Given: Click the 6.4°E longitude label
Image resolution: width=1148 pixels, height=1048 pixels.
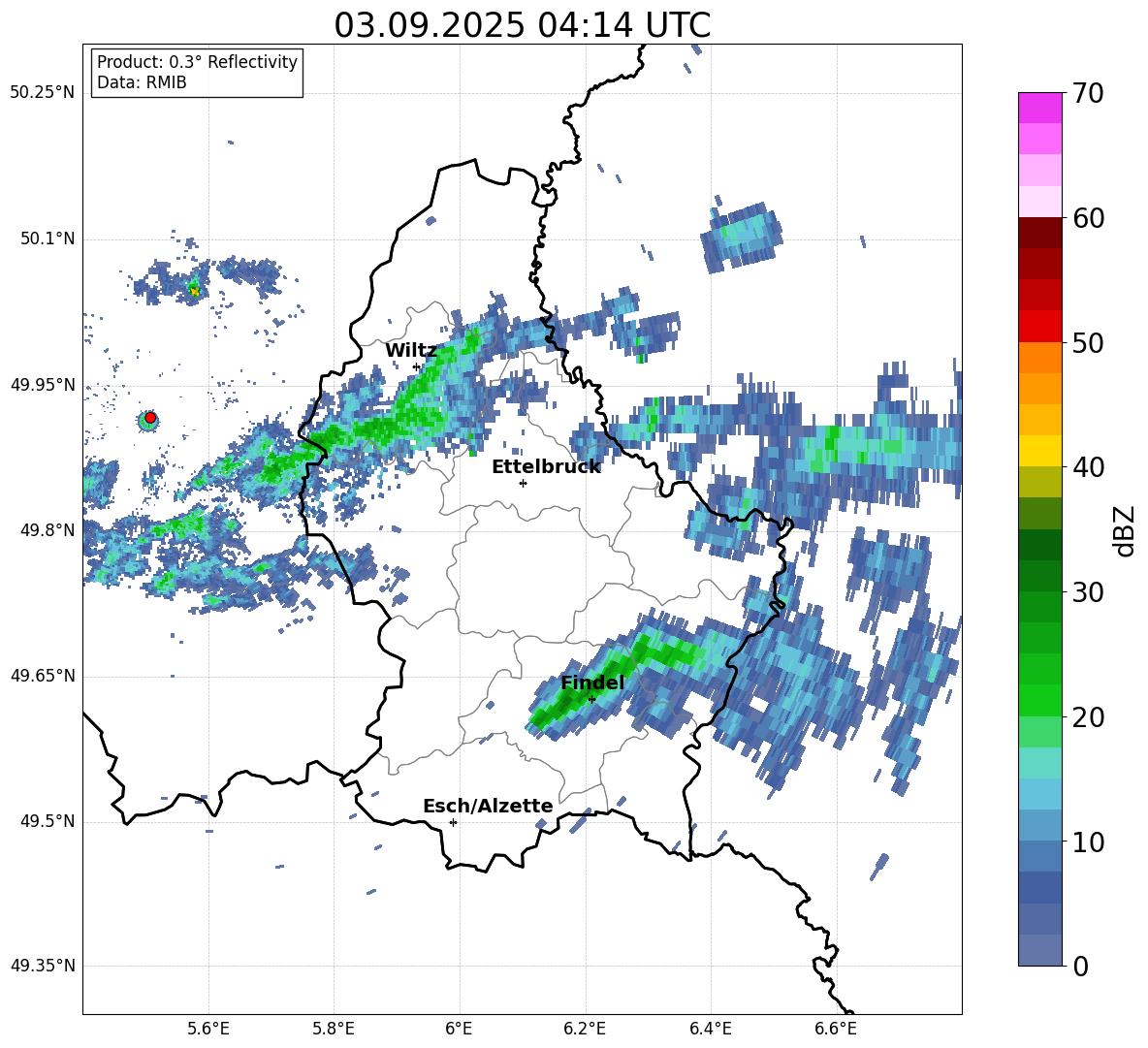Looking at the screenshot, I should click(x=710, y=1029).
